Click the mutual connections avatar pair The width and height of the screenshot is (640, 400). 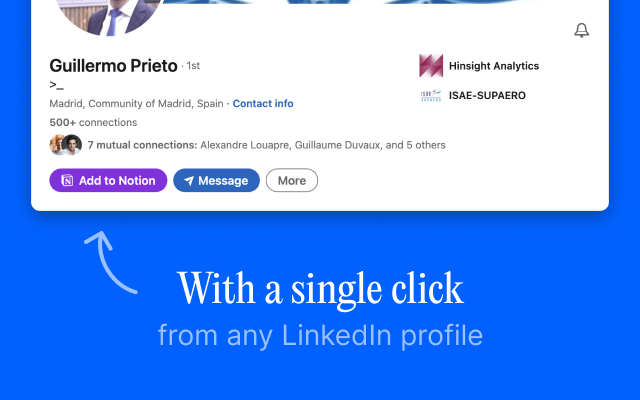(65, 145)
